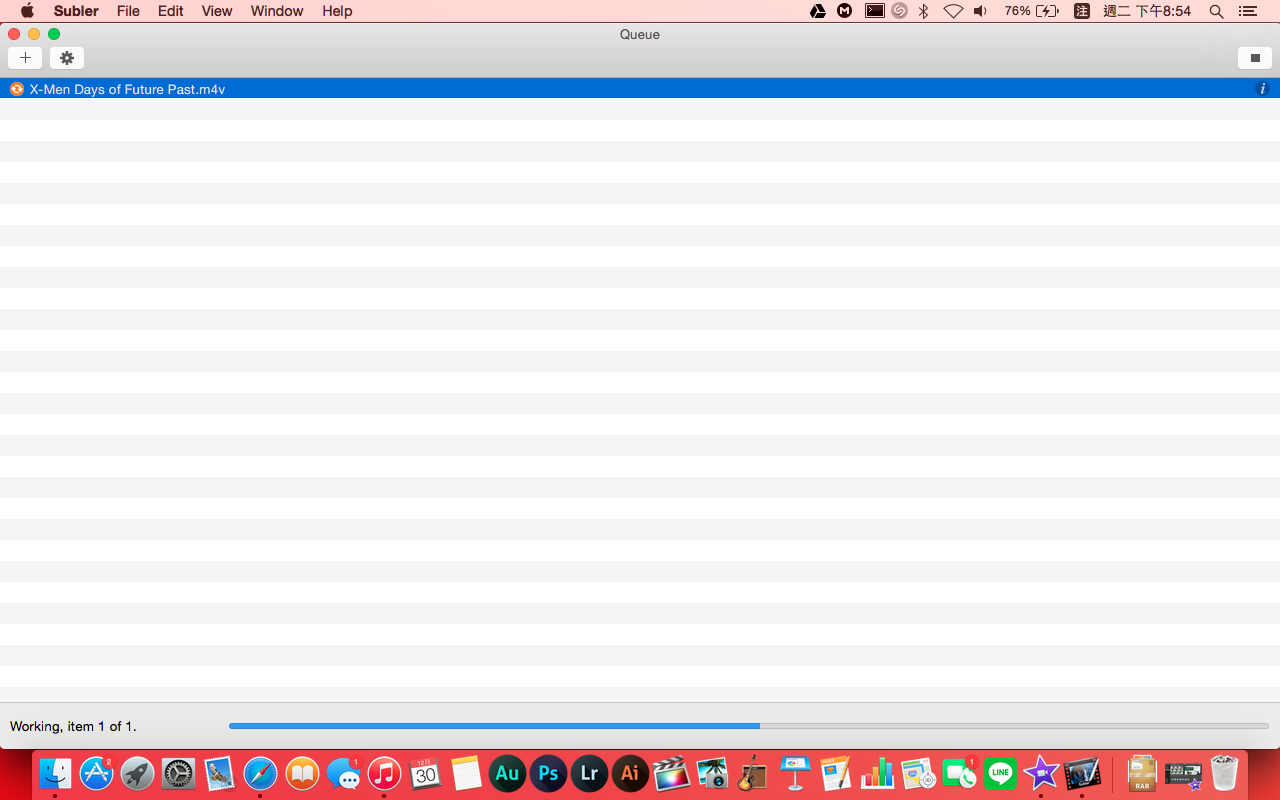The width and height of the screenshot is (1280, 800).
Task: Open iTunes in the Dock
Action: (x=384, y=773)
